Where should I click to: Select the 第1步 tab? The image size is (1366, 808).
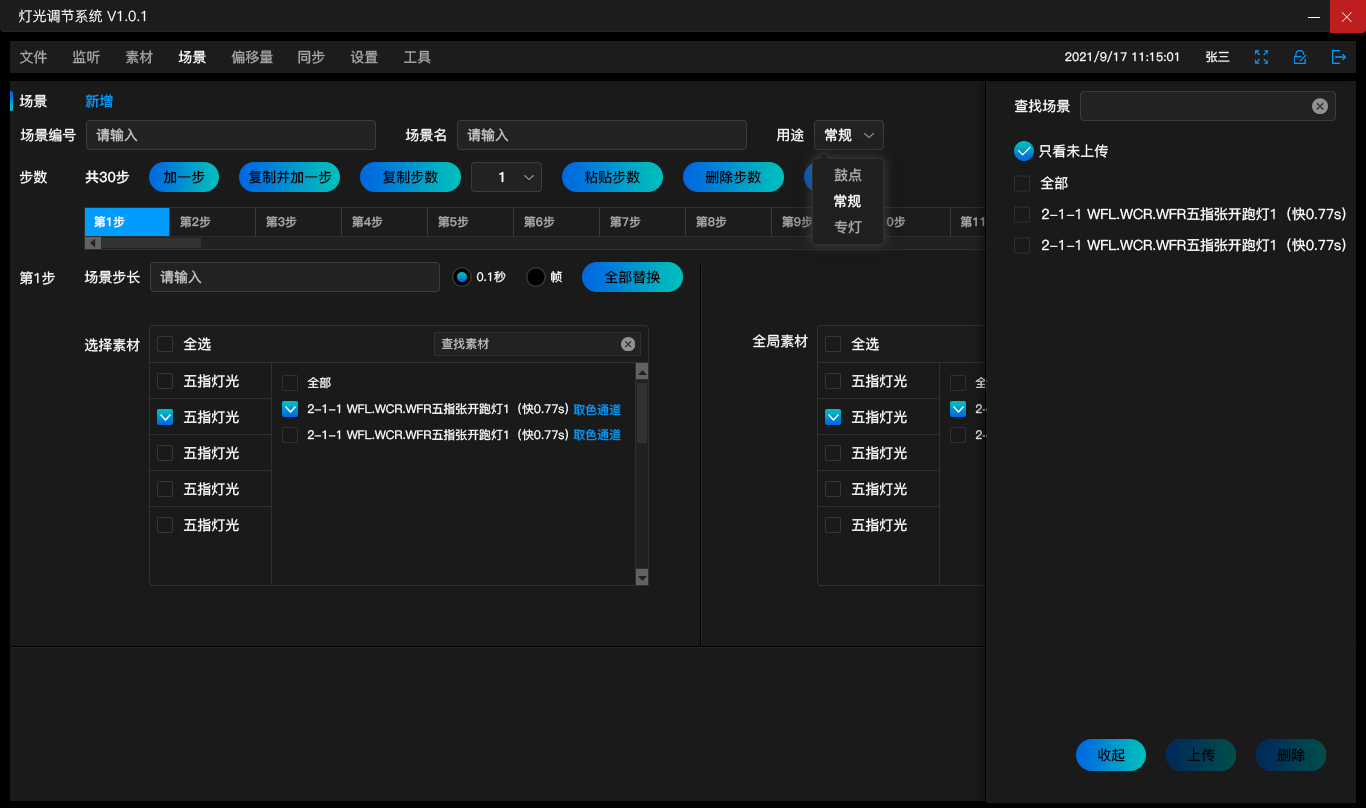[x=127, y=222]
